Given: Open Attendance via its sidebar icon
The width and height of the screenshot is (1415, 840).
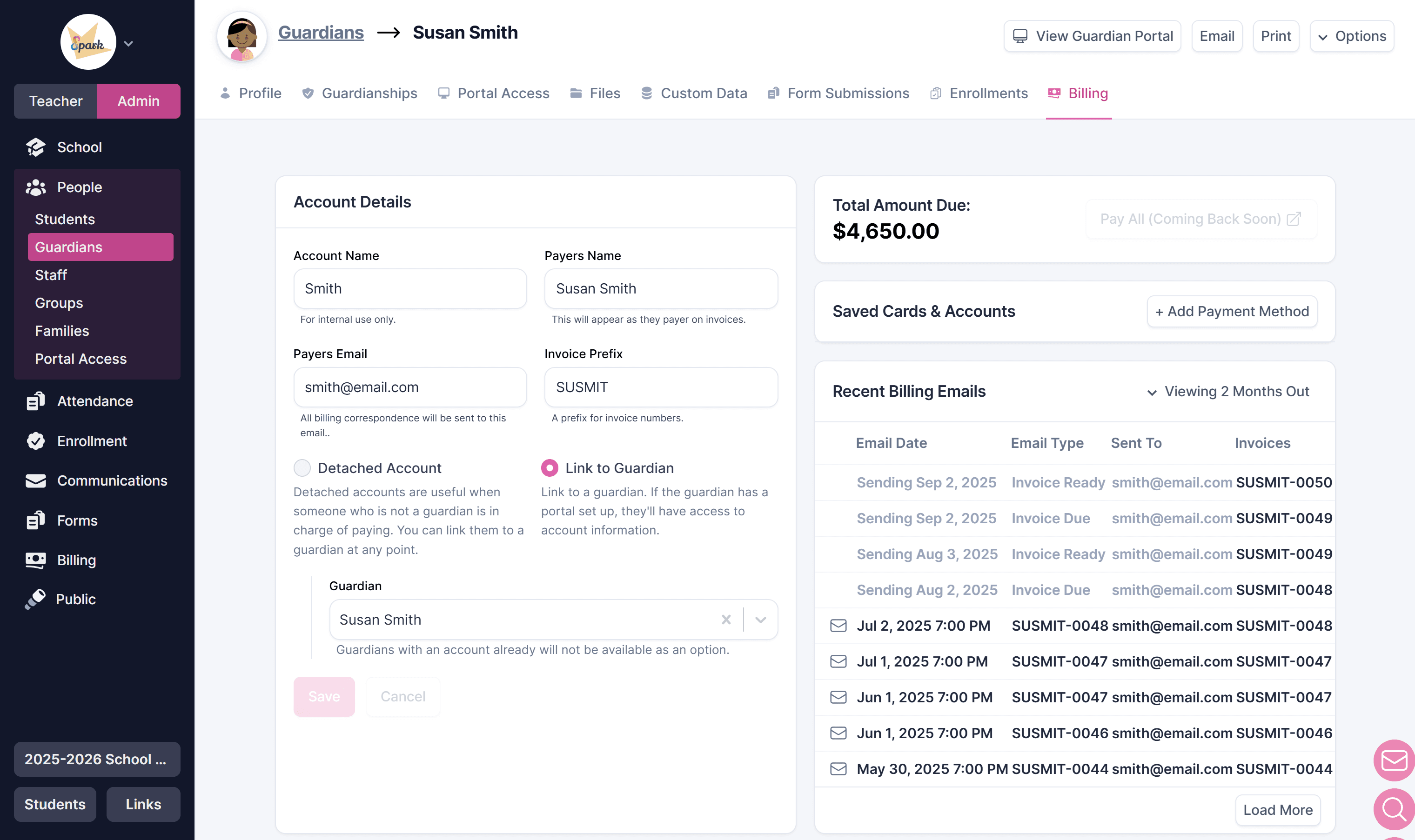Looking at the screenshot, I should coord(35,401).
